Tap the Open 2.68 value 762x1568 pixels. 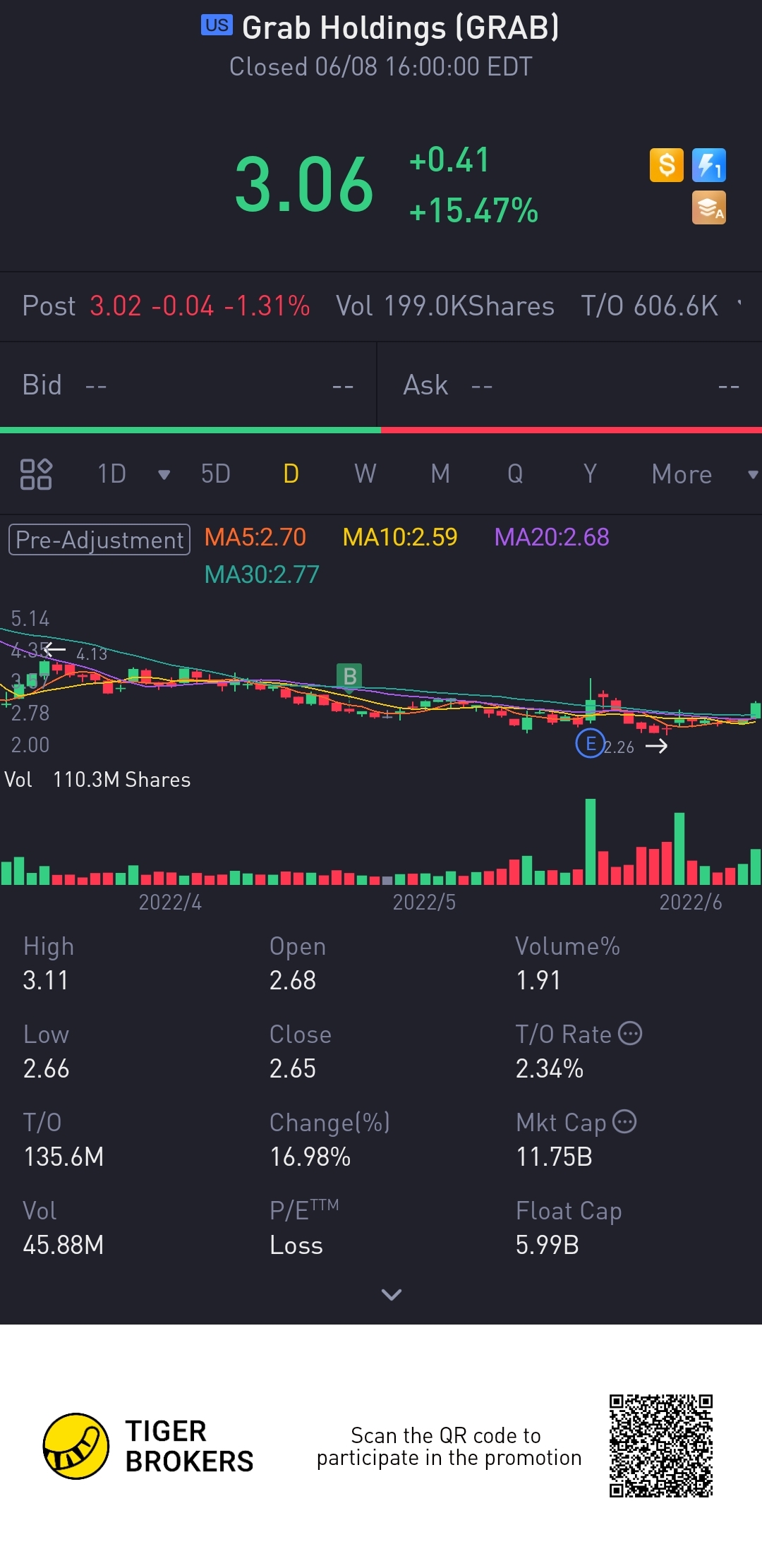(x=293, y=981)
